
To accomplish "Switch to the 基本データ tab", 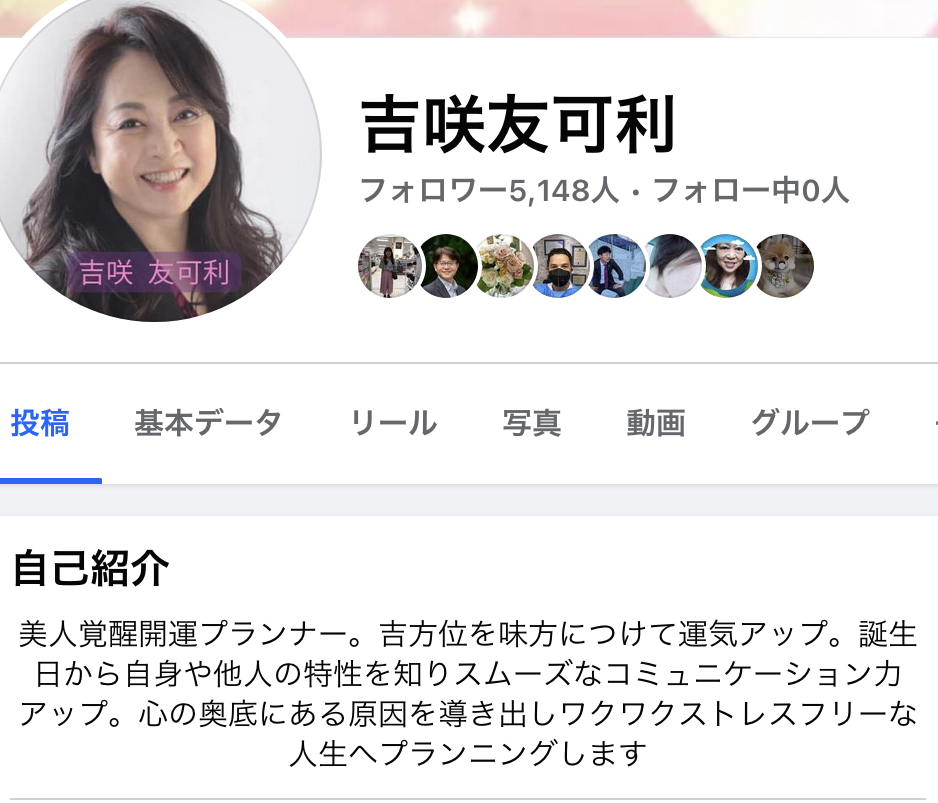I will [208, 423].
